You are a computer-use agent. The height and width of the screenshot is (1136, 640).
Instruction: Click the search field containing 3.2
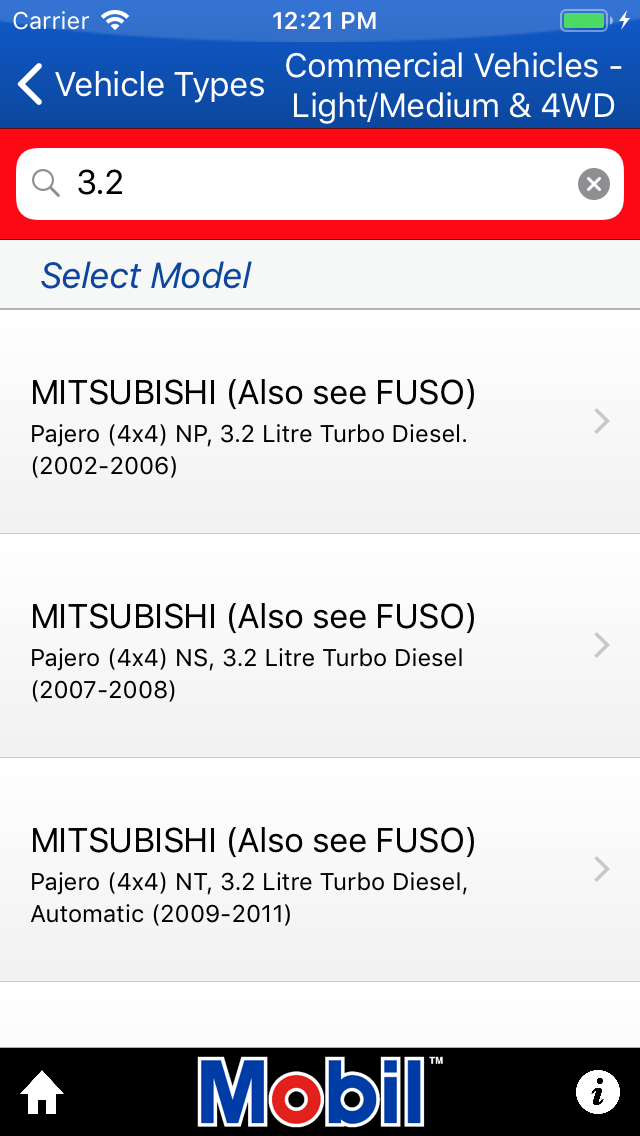click(x=320, y=184)
